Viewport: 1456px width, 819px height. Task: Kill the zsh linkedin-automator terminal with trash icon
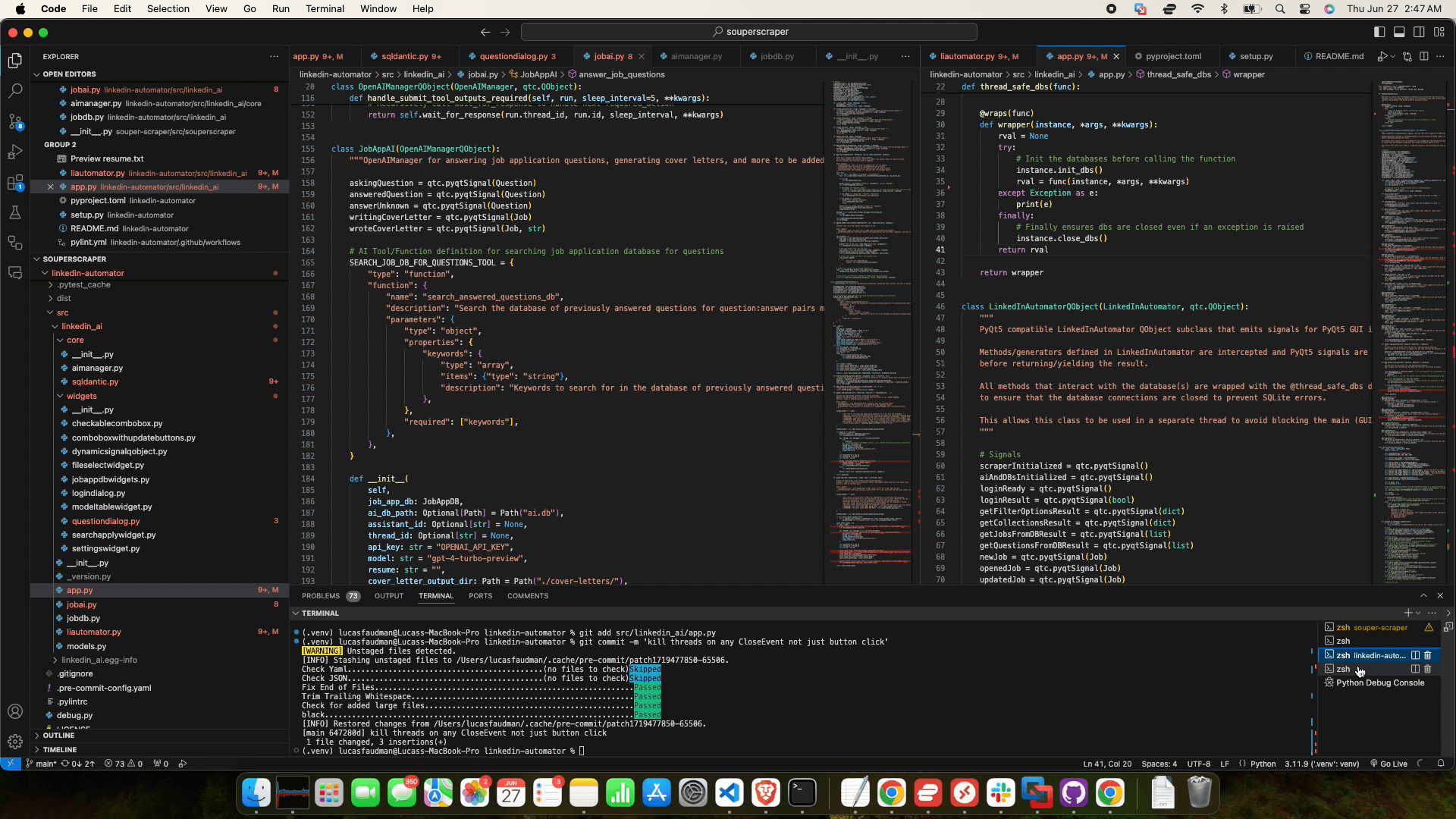pyautogui.click(x=1428, y=655)
